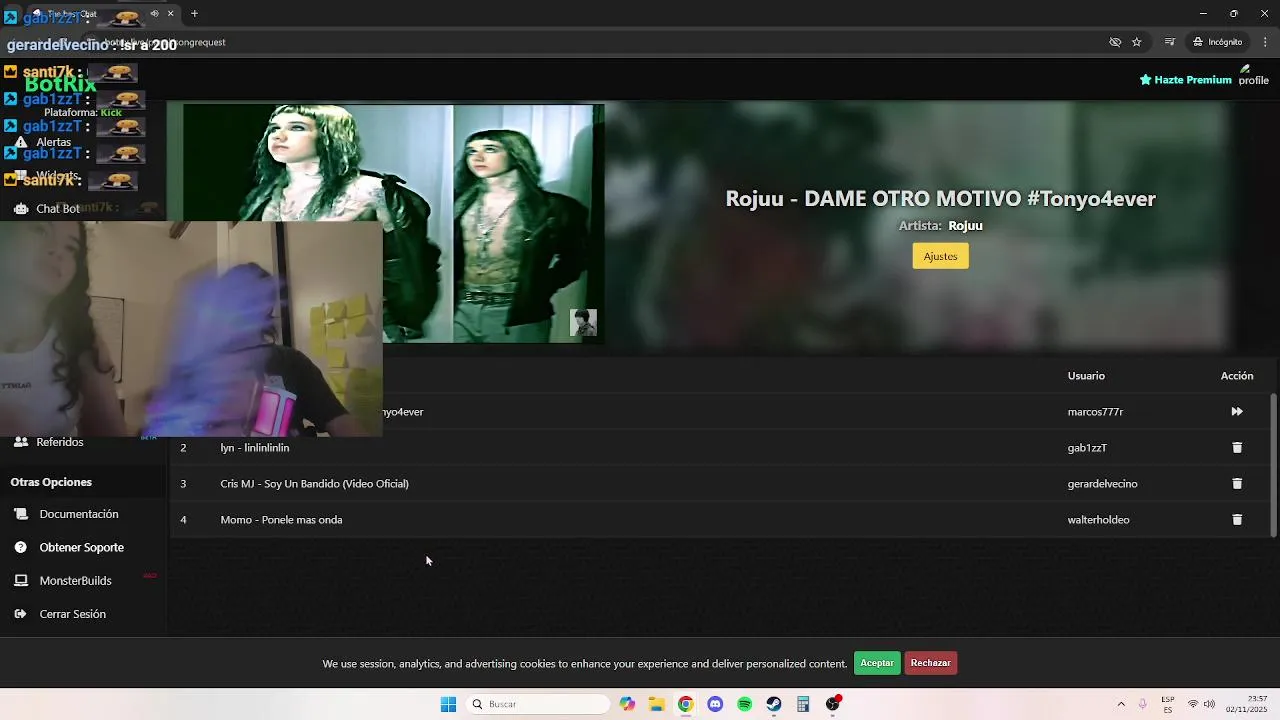The width and height of the screenshot is (1280, 720).
Task: Click Hazte Premium link
Action: [1186, 80]
